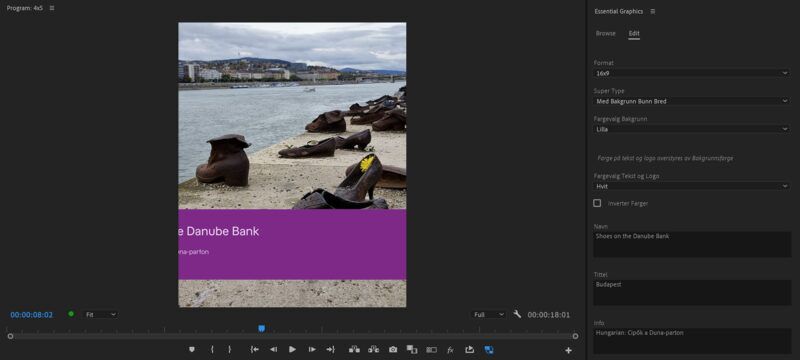Viewport: 800px width, 360px height.
Task: Toggle the global fx mute icon
Action: pos(451,350)
